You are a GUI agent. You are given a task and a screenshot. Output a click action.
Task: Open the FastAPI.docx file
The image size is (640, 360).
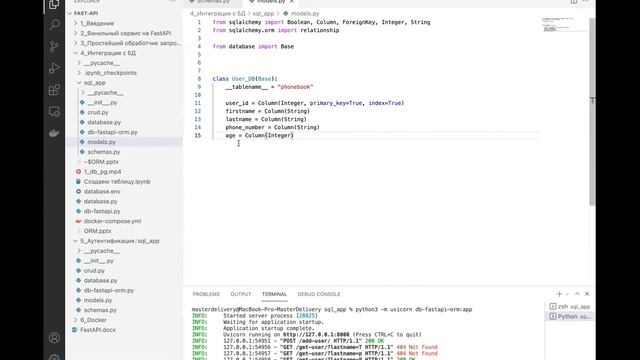click(98, 330)
